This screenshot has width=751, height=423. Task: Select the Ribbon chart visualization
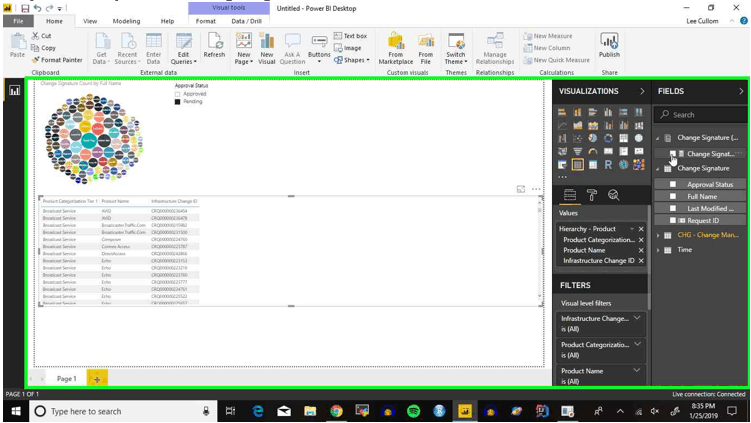(639, 126)
